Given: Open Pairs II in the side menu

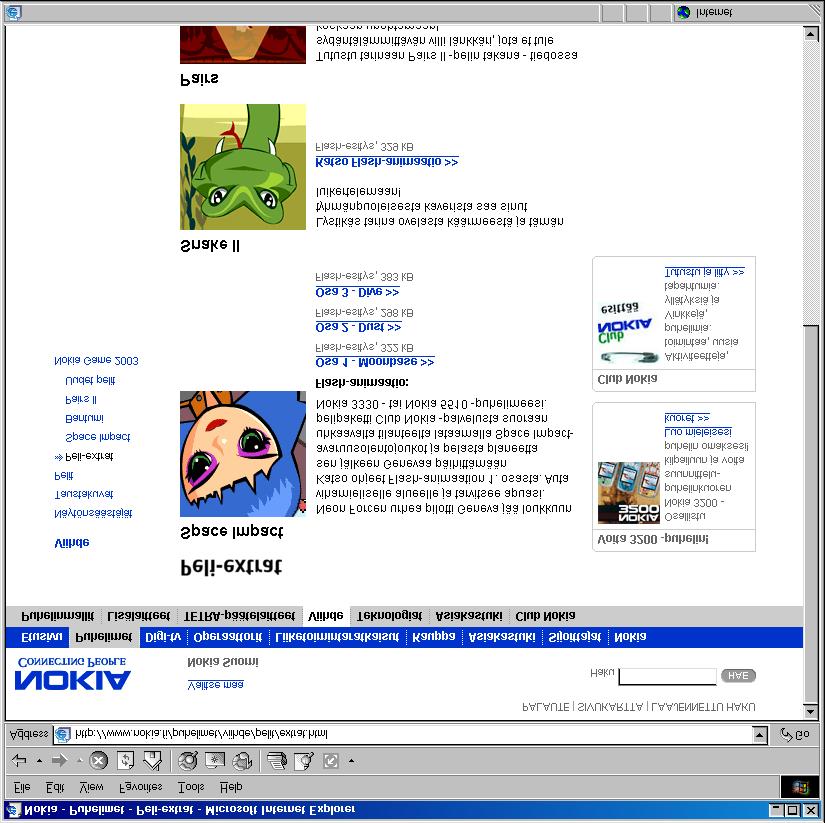Looking at the screenshot, I should [81, 399].
